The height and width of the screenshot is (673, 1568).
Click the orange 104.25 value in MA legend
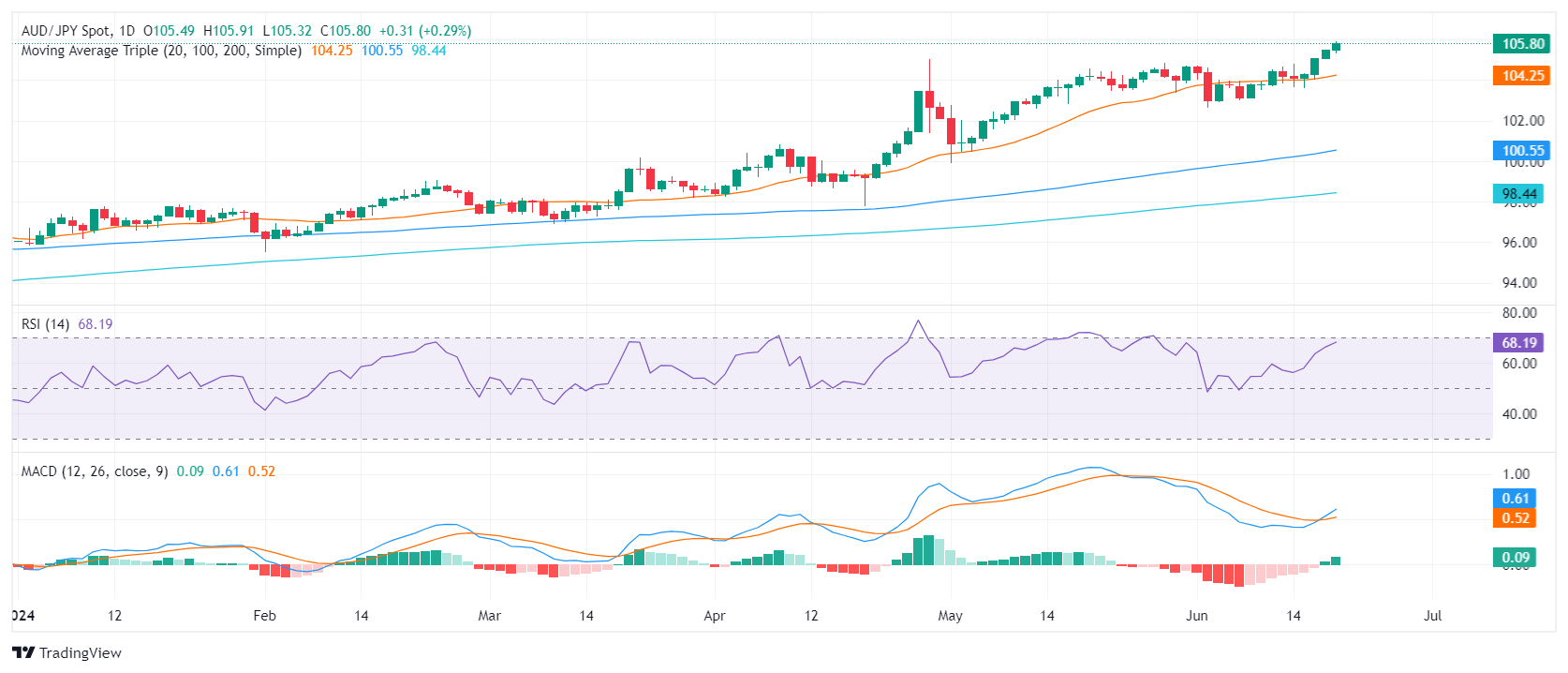point(332,51)
